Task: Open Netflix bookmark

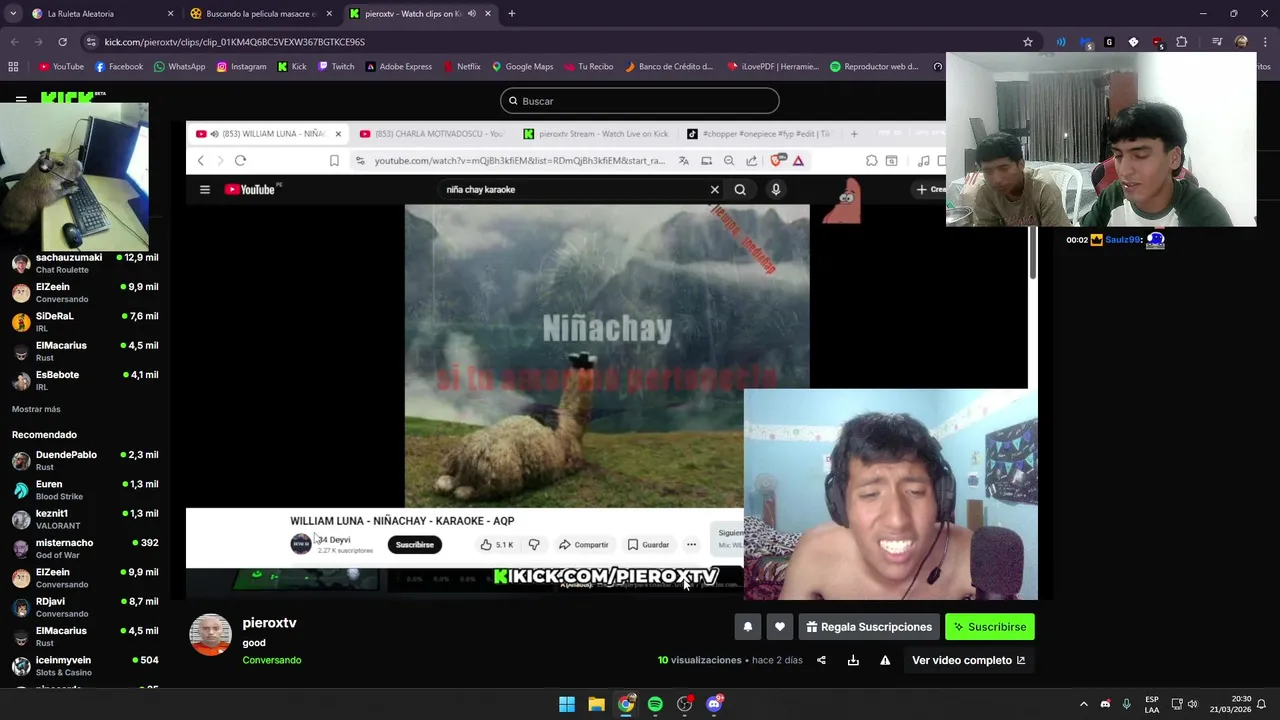Action: pos(462,67)
